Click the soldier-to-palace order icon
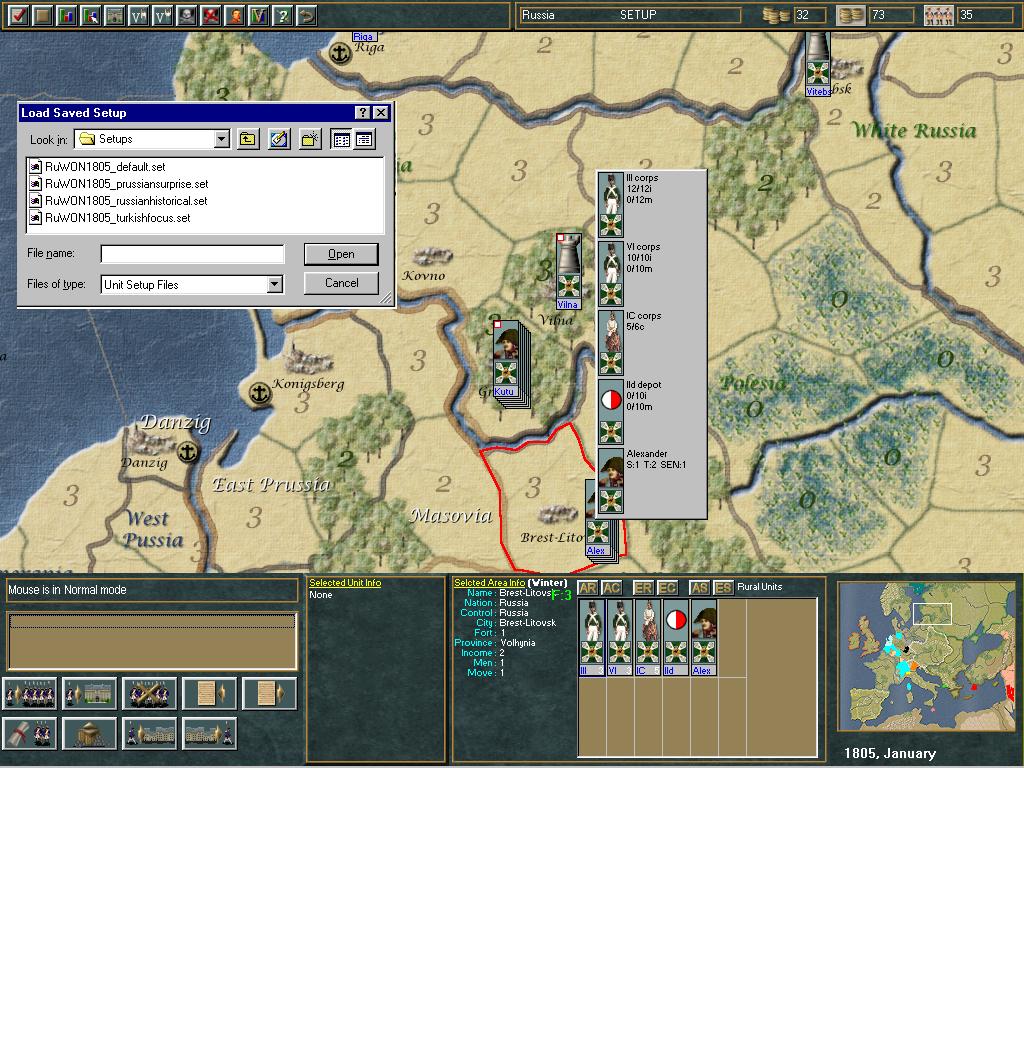This screenshot has width=1024, height=1045. coord(89,694)
